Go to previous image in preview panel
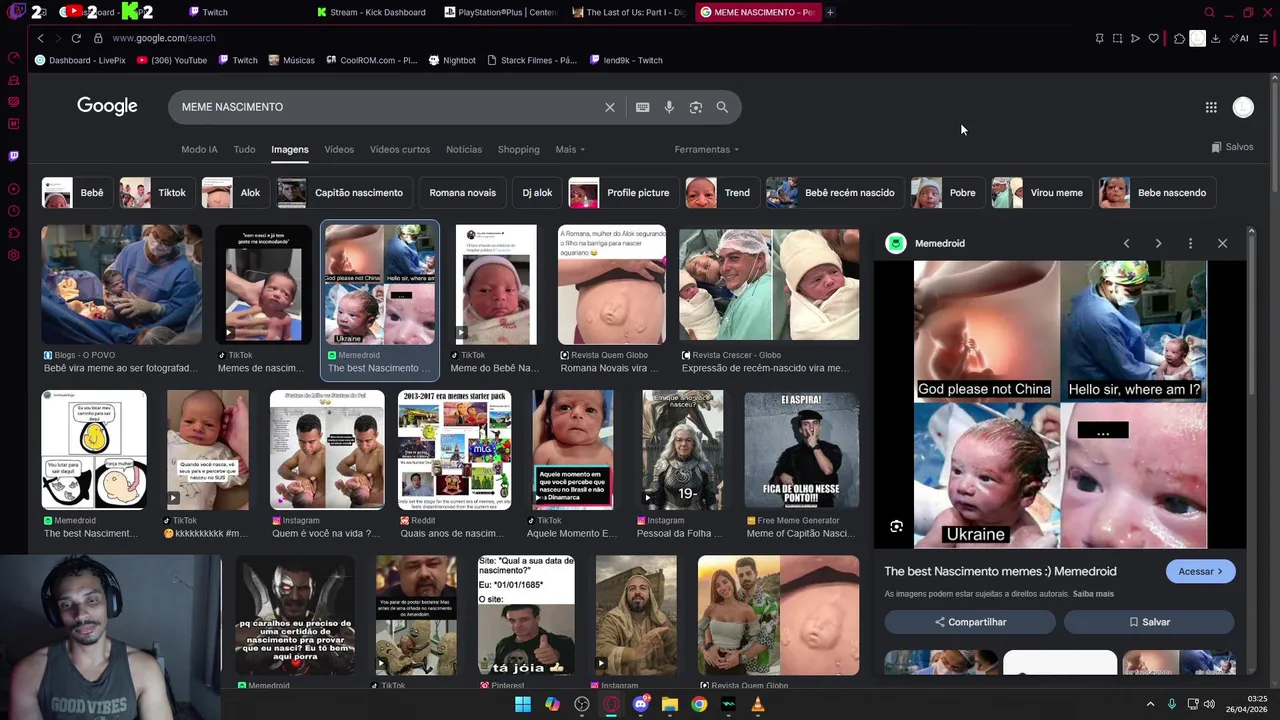Viewport: 1280px width, 720px height. pyautogui.click(x=1126, y=243)
